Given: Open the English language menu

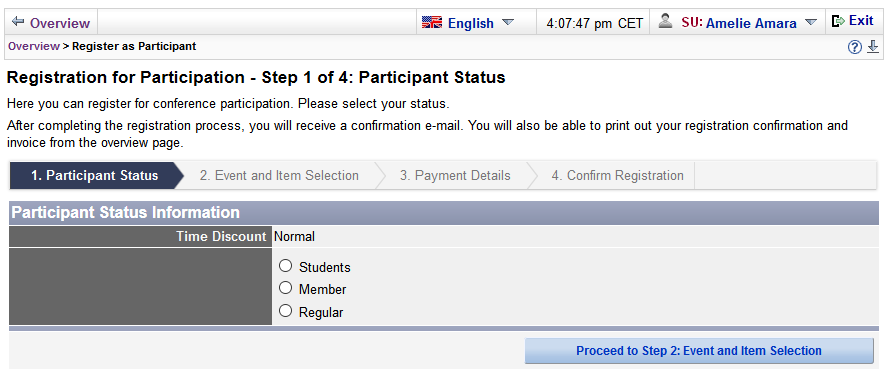Looking at the screenshot, I should (471, 23).
